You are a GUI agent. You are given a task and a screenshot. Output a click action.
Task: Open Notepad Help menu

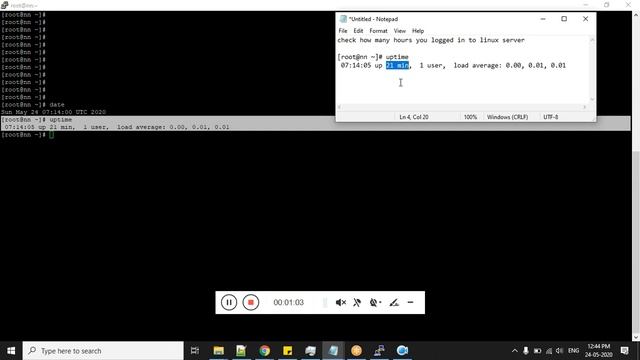(x=418, y=31)
